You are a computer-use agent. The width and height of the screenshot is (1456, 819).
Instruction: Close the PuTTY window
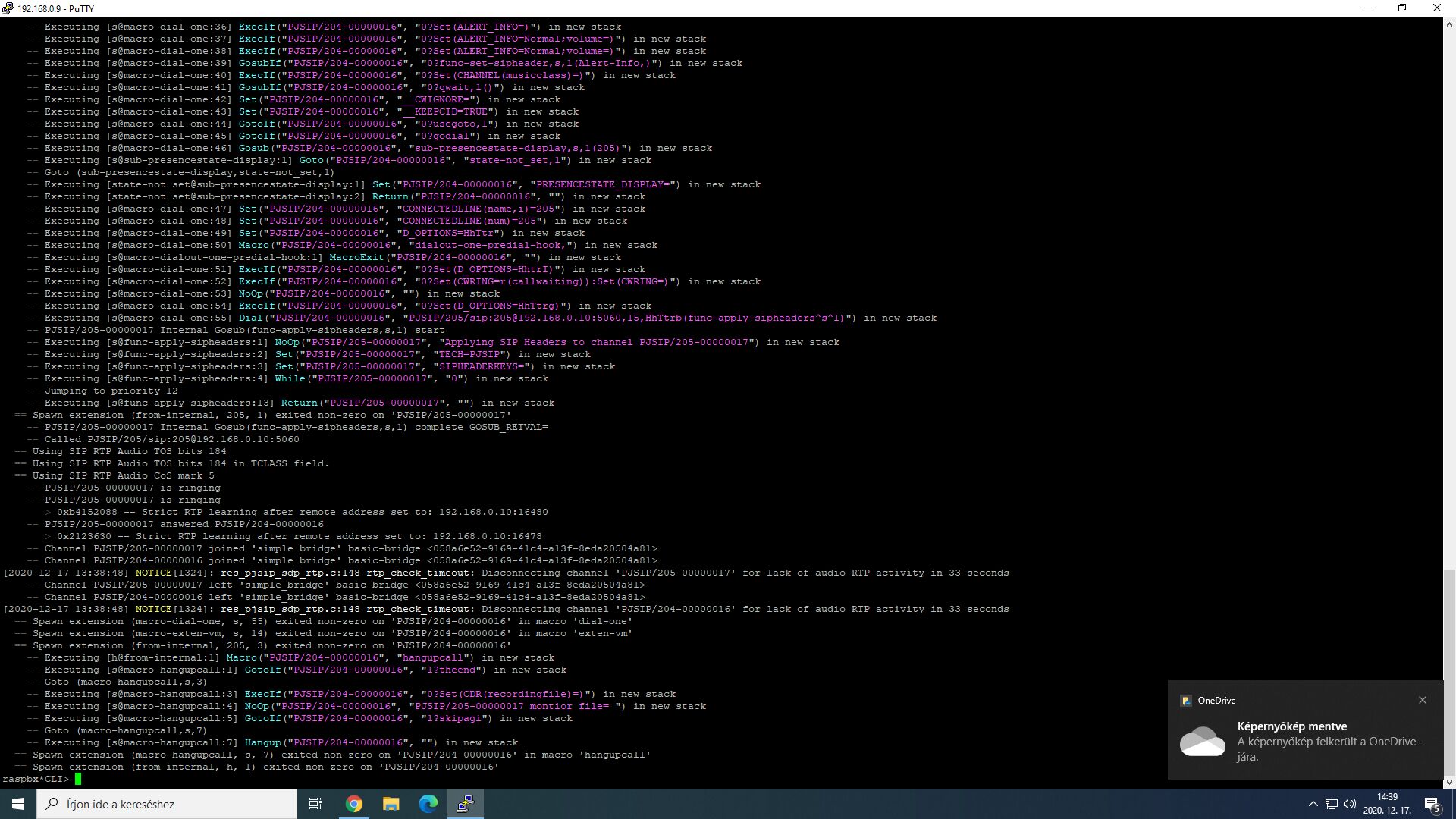click(1437, 8)
